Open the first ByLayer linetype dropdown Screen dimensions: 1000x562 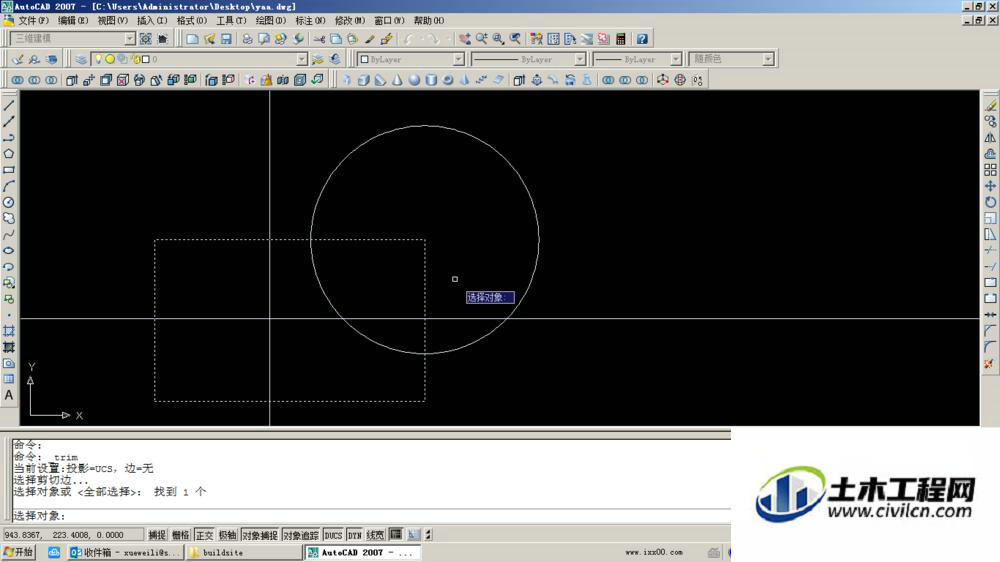[579, 59]
